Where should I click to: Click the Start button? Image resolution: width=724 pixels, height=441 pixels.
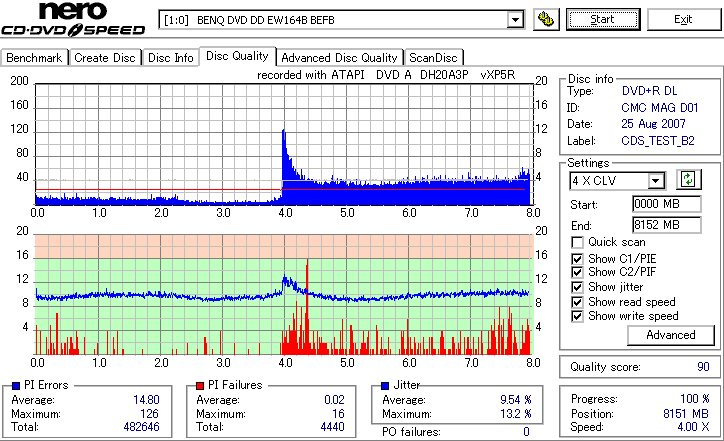(x=603, y=19)
